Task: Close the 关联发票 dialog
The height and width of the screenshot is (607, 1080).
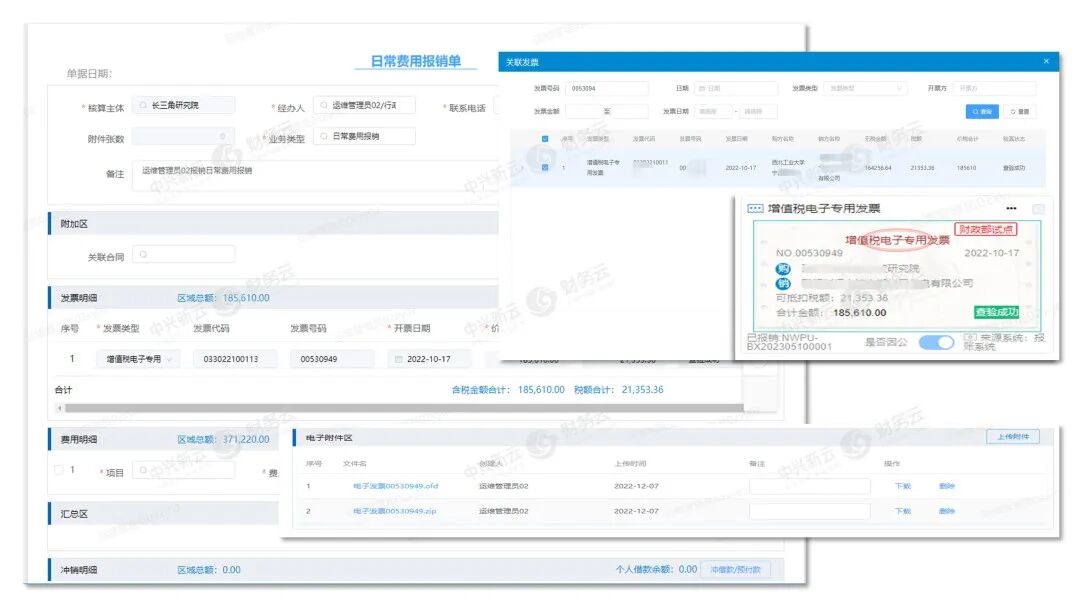Action: [1046, 61]
